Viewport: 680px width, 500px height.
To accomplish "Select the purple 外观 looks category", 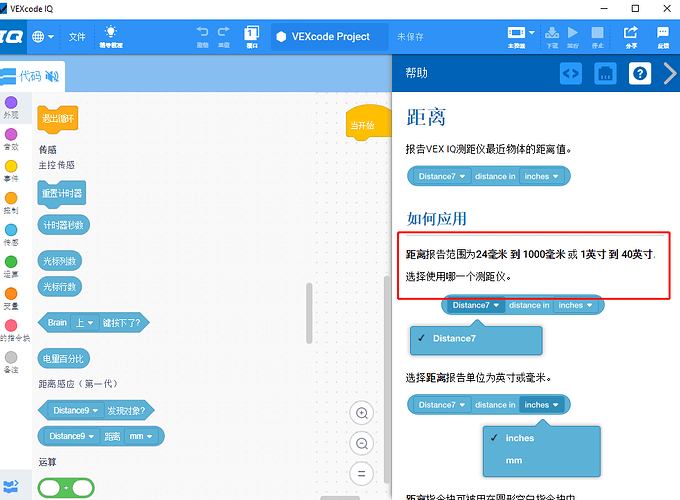I will [11, 108].
